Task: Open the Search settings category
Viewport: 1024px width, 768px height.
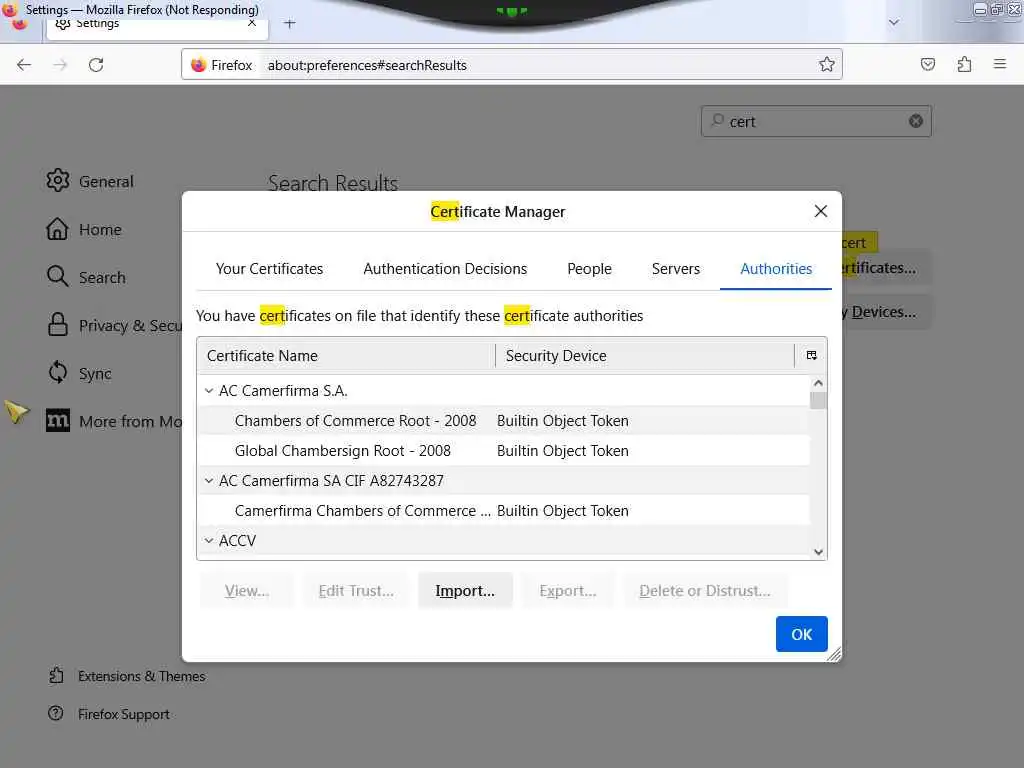Action: 86,277
